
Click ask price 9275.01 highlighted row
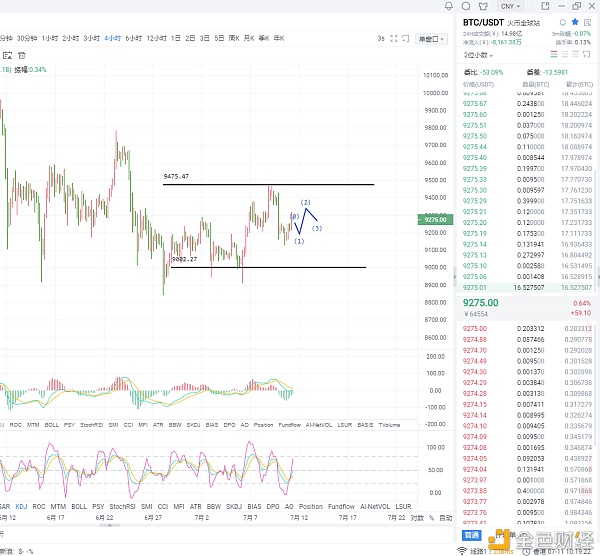coord(474,288)
